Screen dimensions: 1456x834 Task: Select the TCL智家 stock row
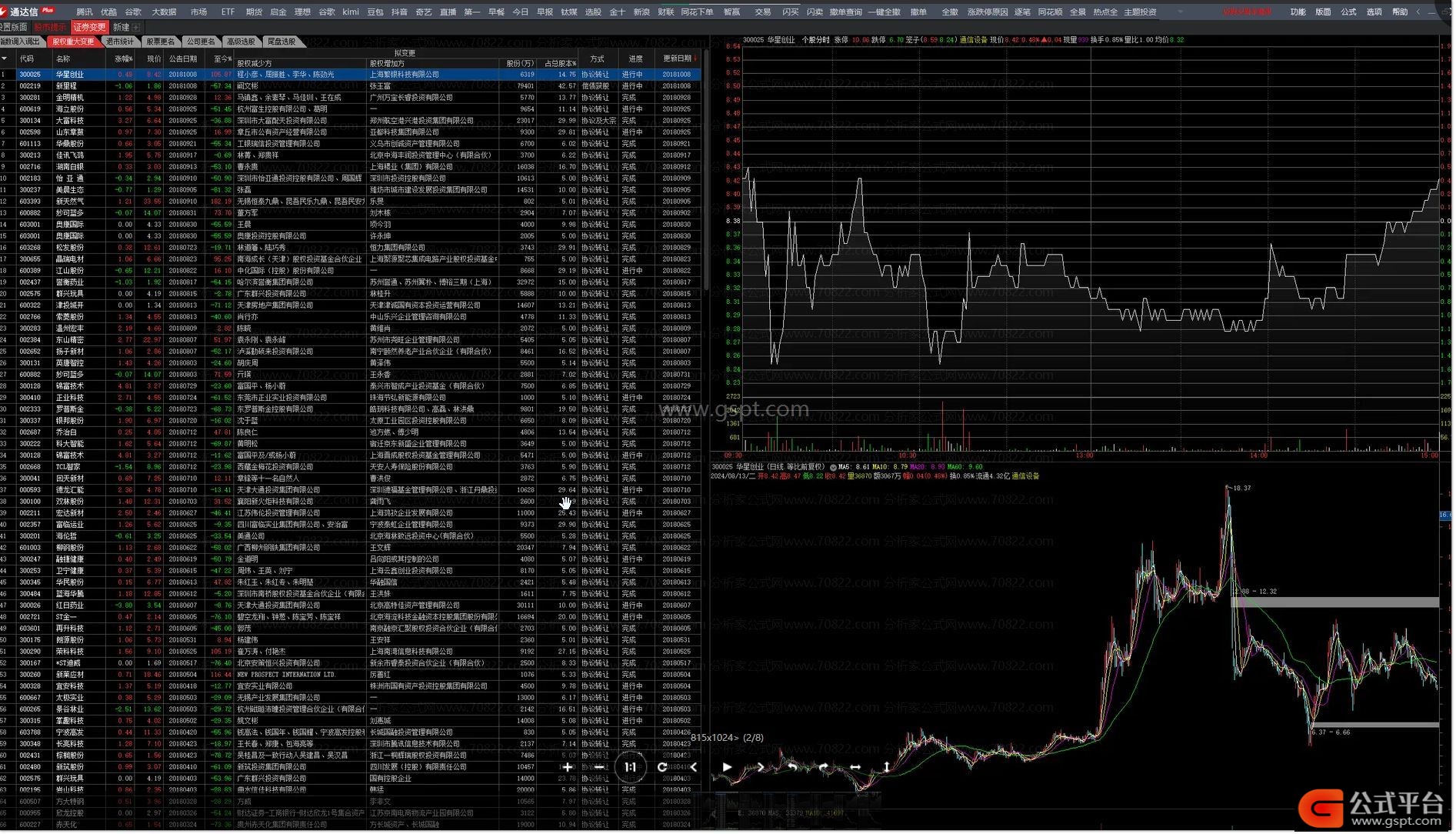350,467
